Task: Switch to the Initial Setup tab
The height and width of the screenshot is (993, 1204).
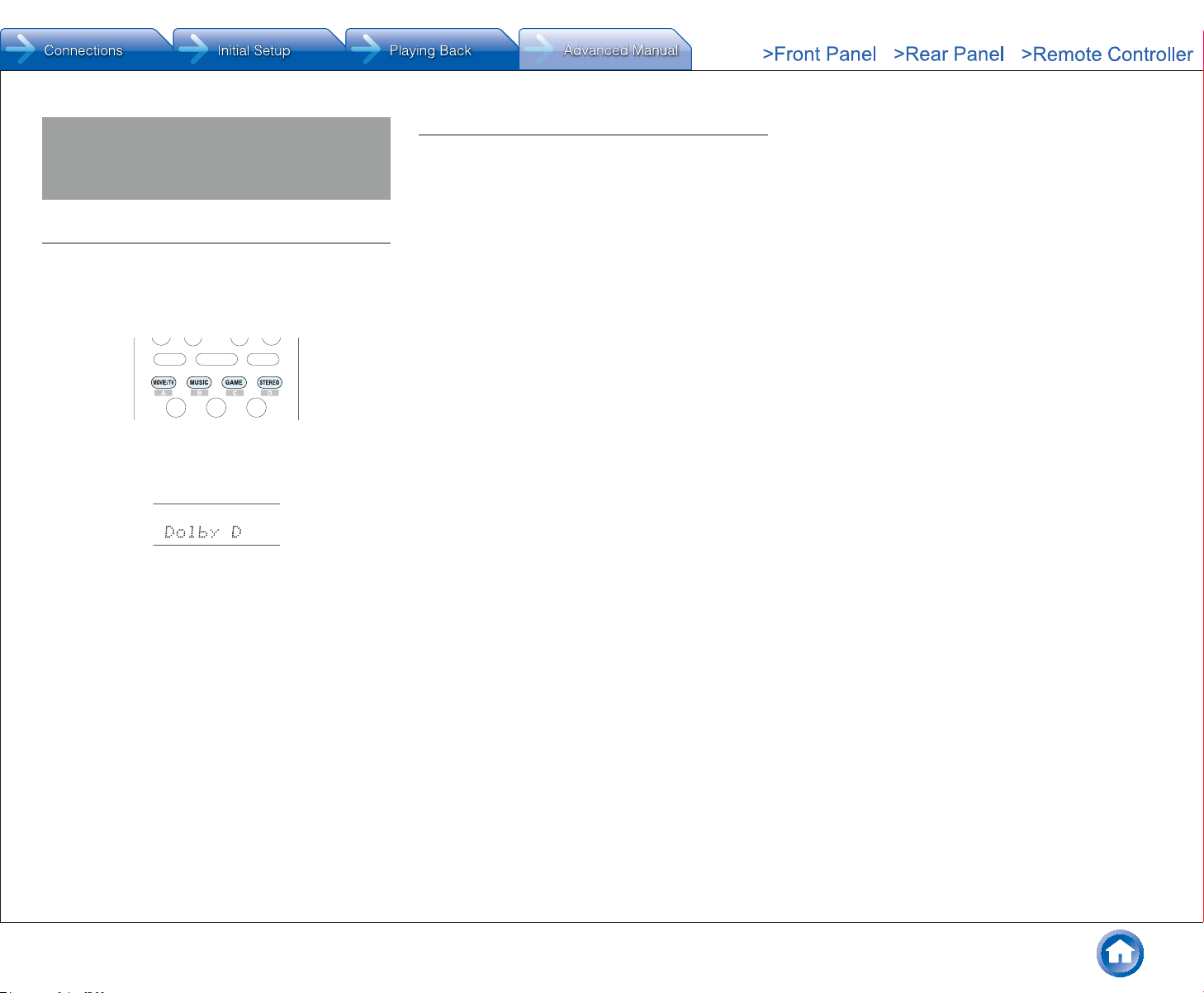Action: click(258, 50)
